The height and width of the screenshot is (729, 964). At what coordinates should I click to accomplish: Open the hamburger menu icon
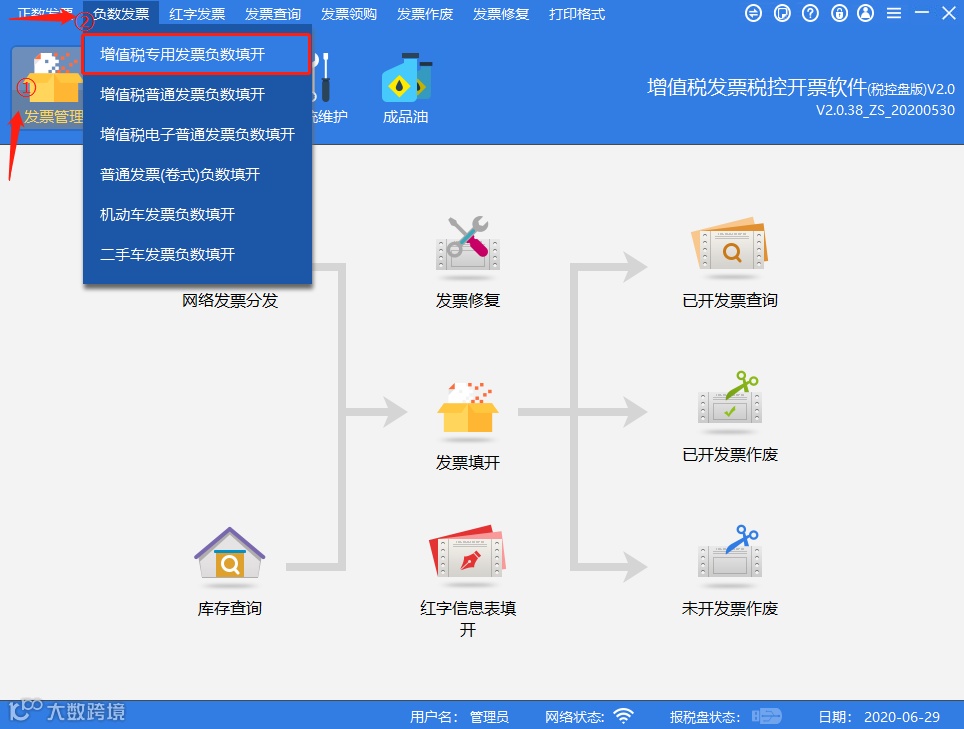pos(894,13)
